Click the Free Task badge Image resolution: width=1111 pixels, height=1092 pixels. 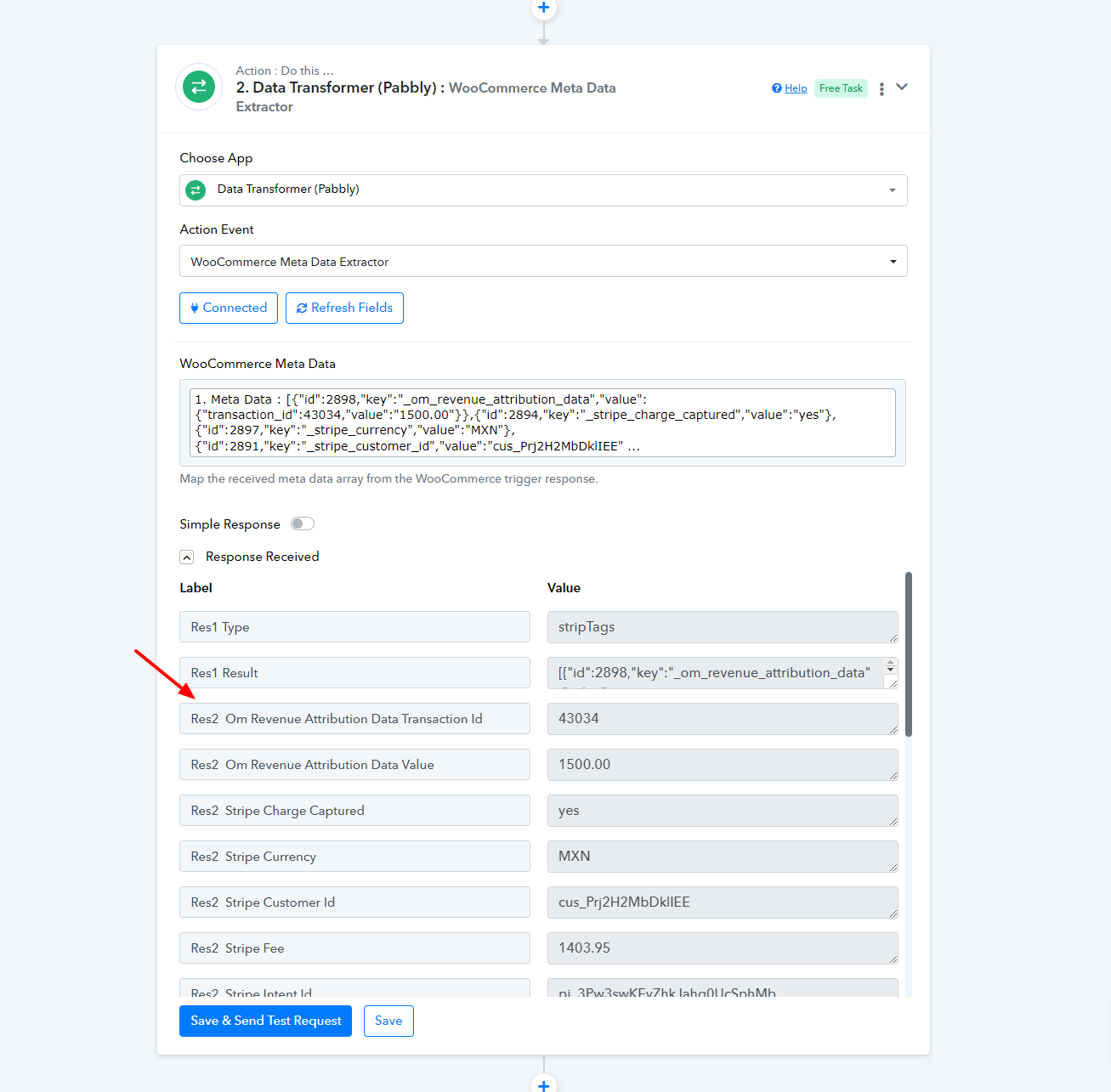tap(841, 88)
